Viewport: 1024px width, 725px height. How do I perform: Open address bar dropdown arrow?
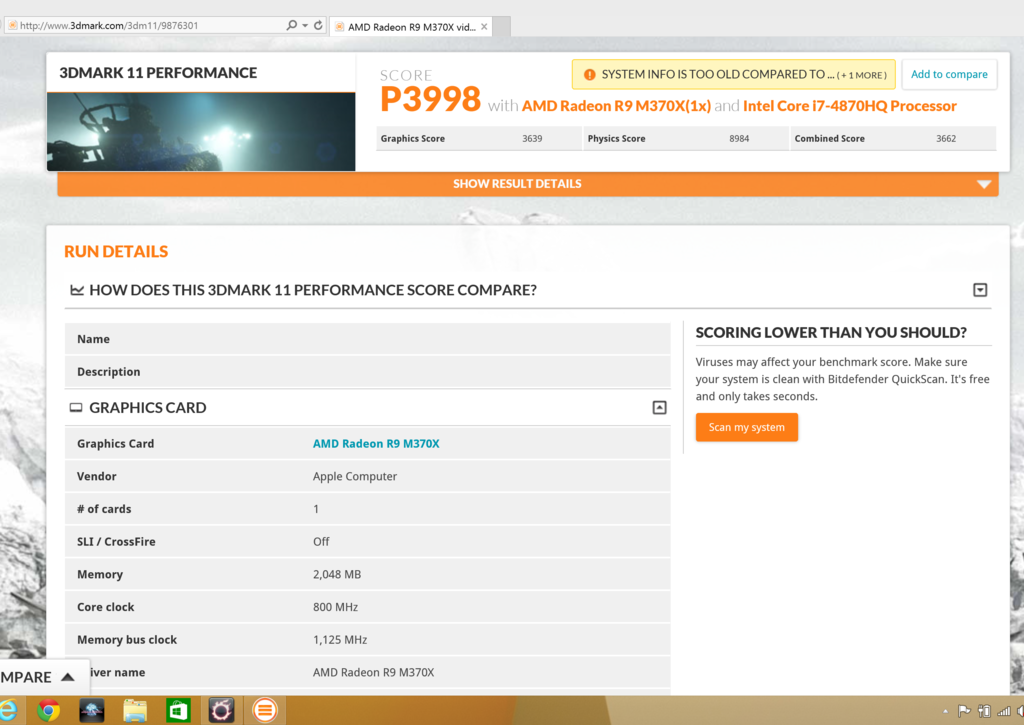pos(305,25)
